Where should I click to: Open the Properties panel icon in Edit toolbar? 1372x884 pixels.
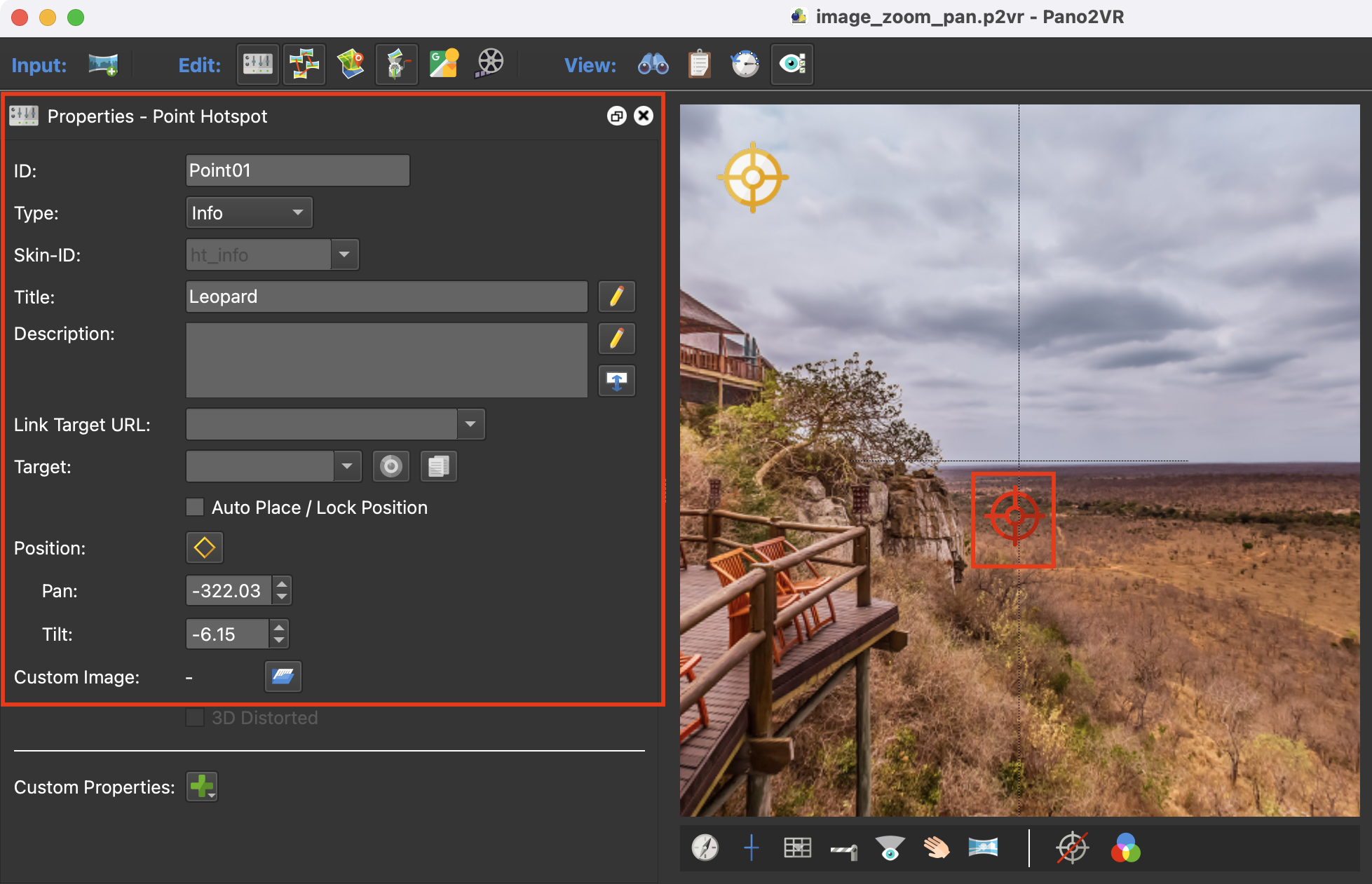(x=258, y=65)
